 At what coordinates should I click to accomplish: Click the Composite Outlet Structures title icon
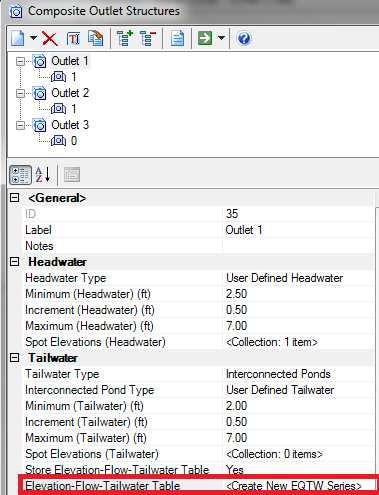tap(16, 12)
